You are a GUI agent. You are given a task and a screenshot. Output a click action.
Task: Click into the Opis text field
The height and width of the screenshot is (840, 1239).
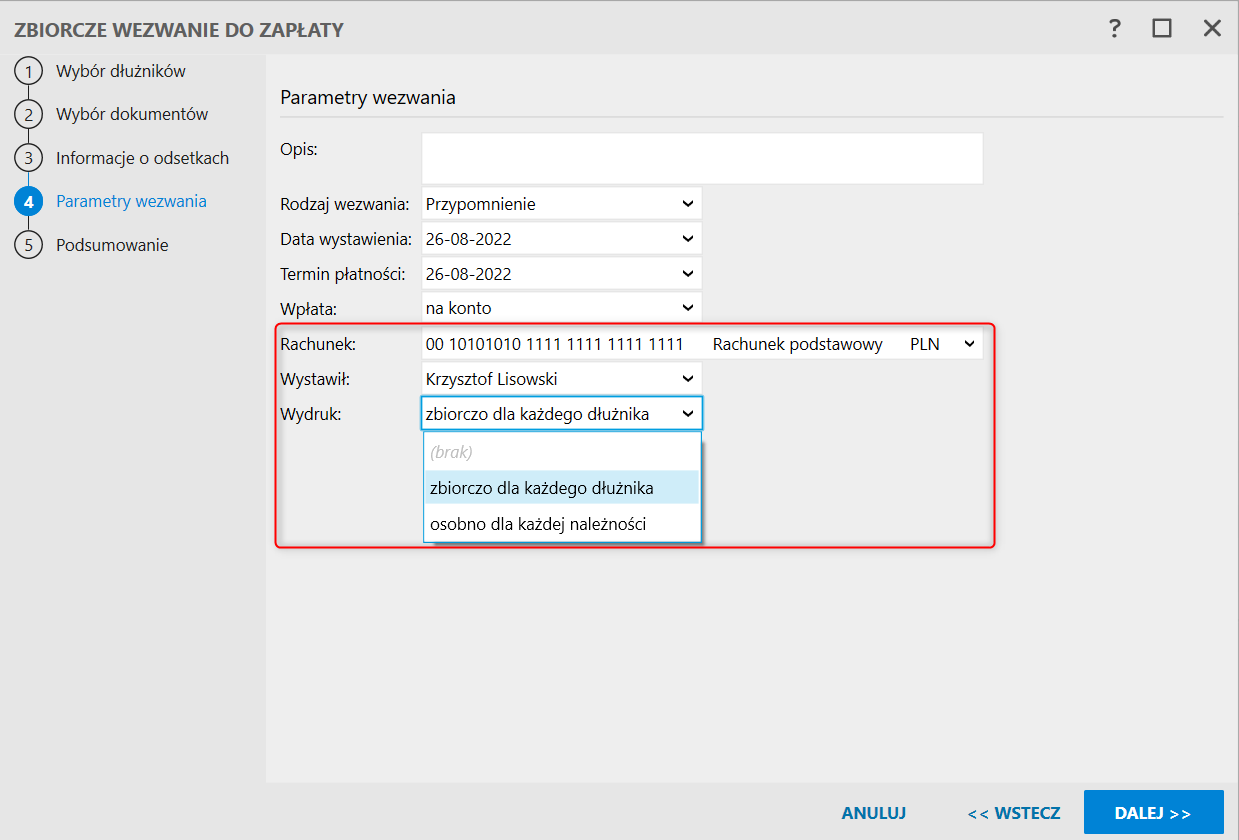(702, 158)
